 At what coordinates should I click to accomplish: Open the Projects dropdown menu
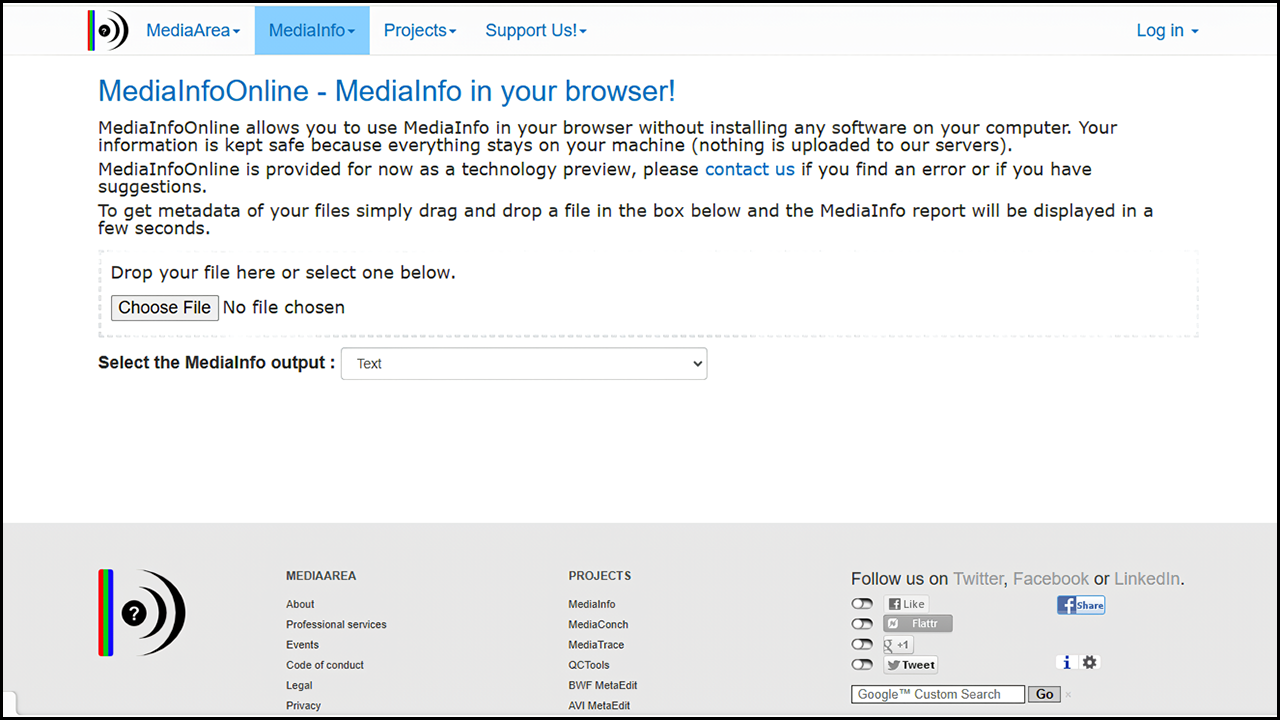(x=420, y=30)
